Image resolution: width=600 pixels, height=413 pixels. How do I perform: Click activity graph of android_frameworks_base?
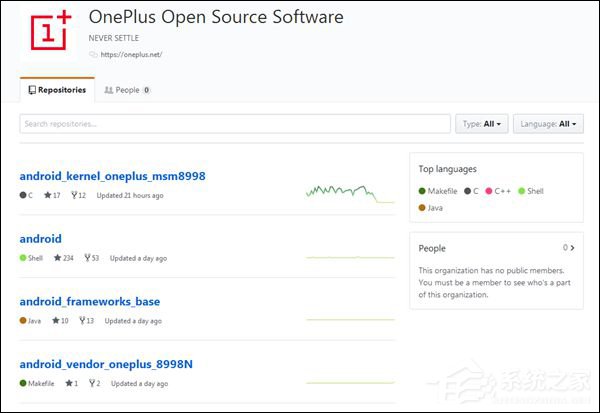pyautogui.click(x=350, y=320)
